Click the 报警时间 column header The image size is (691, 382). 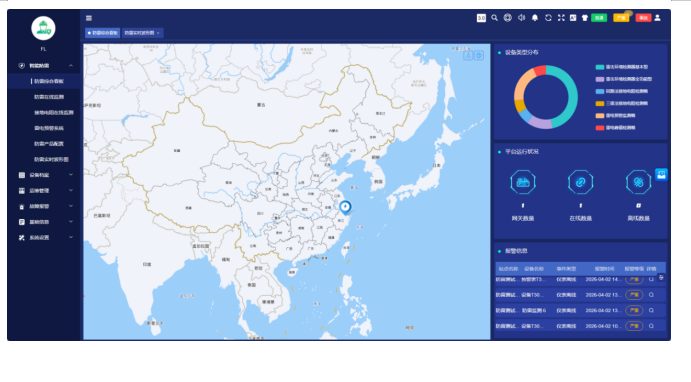[x=604, y=269]
